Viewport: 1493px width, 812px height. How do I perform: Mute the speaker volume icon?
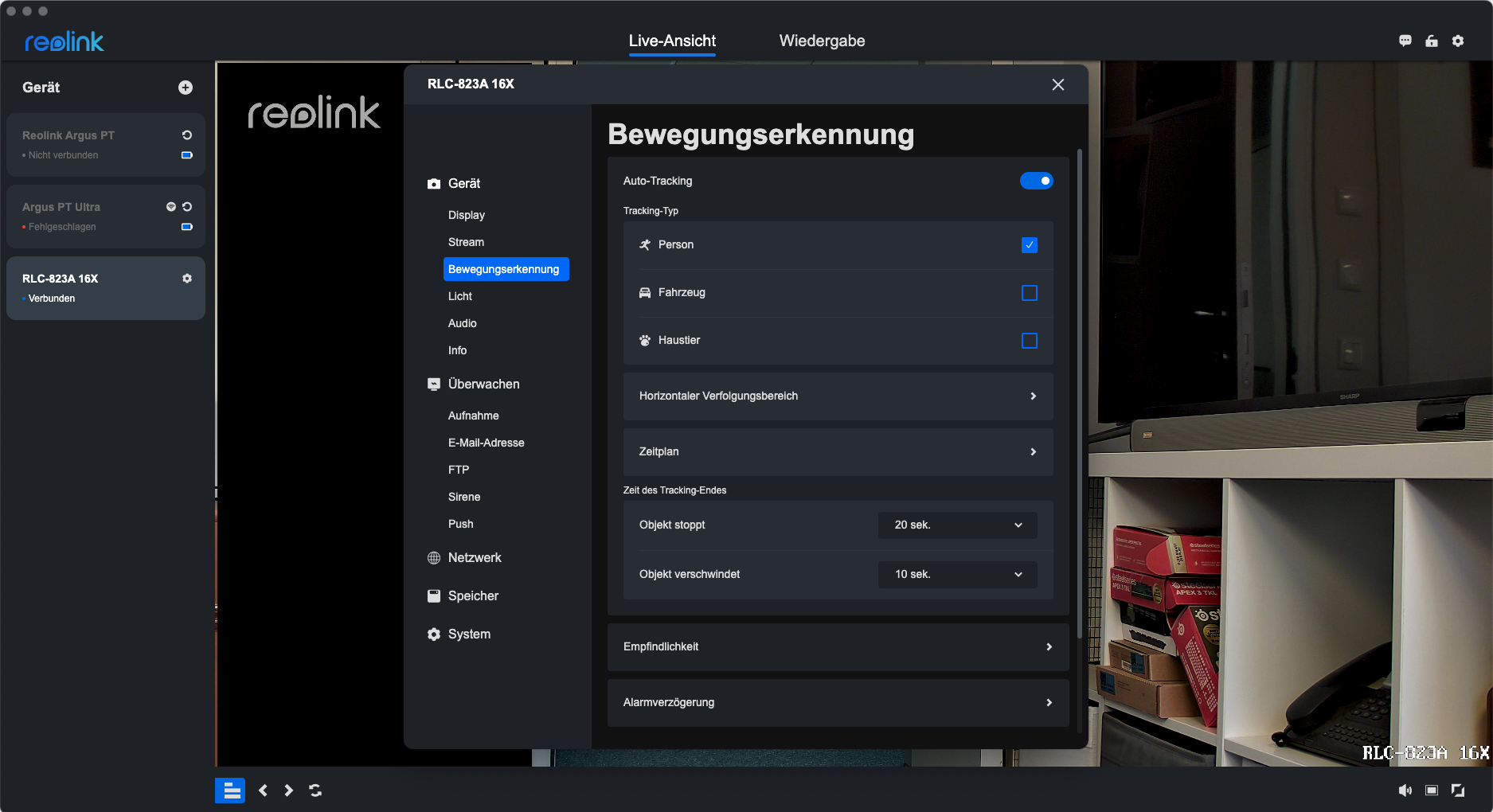pos(1405,790)
